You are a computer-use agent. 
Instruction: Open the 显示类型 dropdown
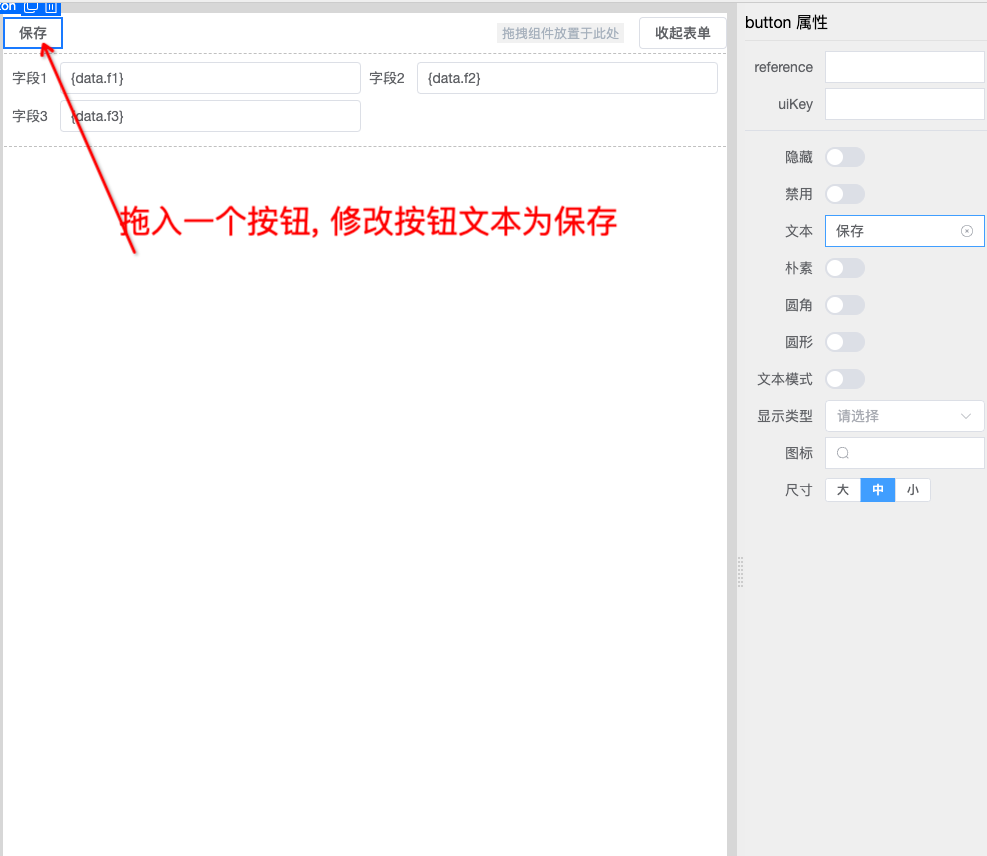(905, 416)
